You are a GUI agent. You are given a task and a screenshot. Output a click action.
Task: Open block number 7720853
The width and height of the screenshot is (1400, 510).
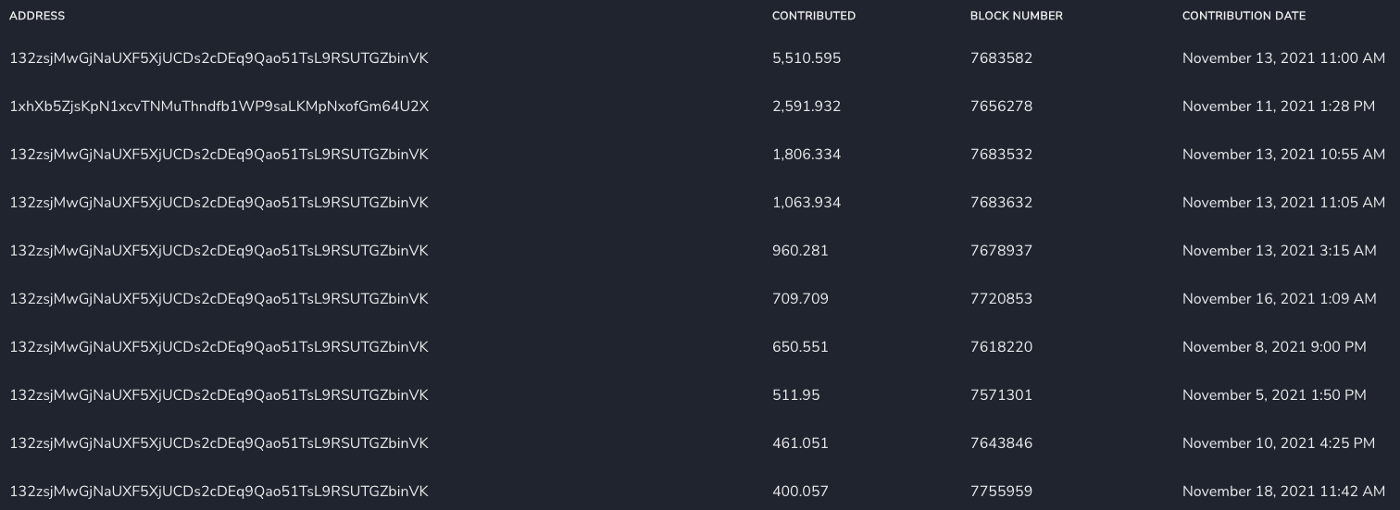coord(1001,298)
